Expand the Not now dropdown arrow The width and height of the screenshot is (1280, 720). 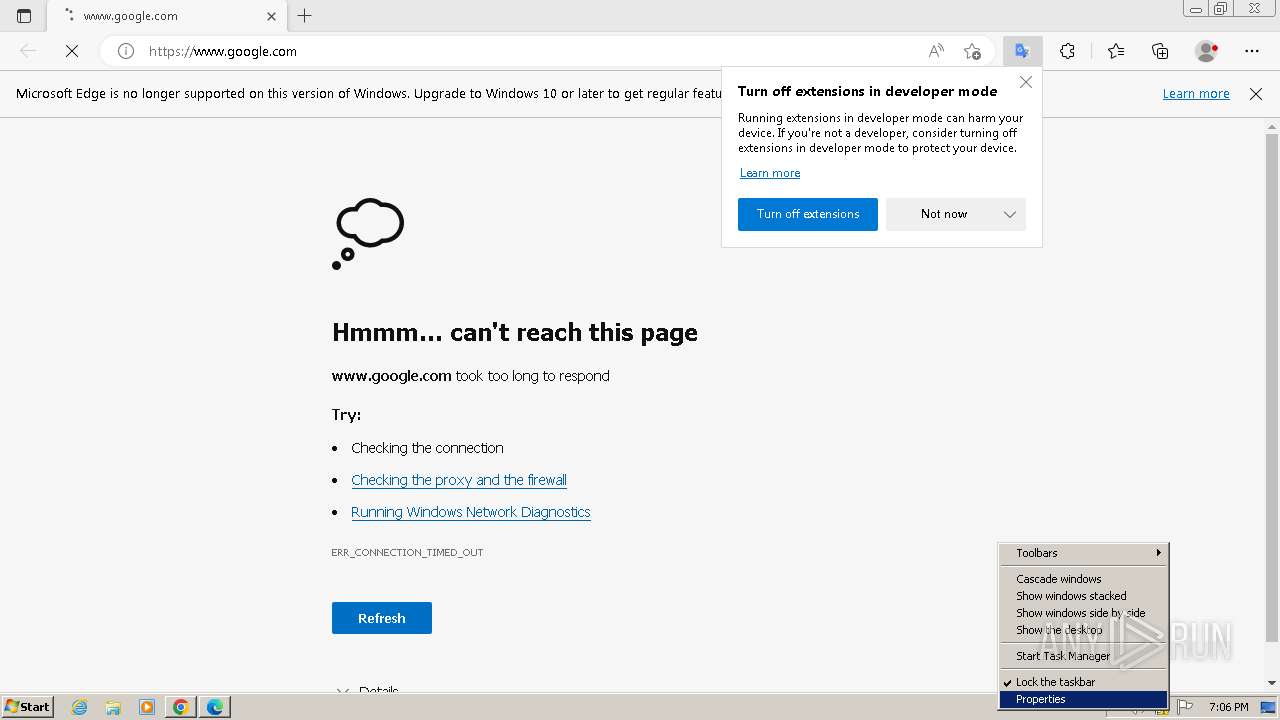tap(1010, 214)
